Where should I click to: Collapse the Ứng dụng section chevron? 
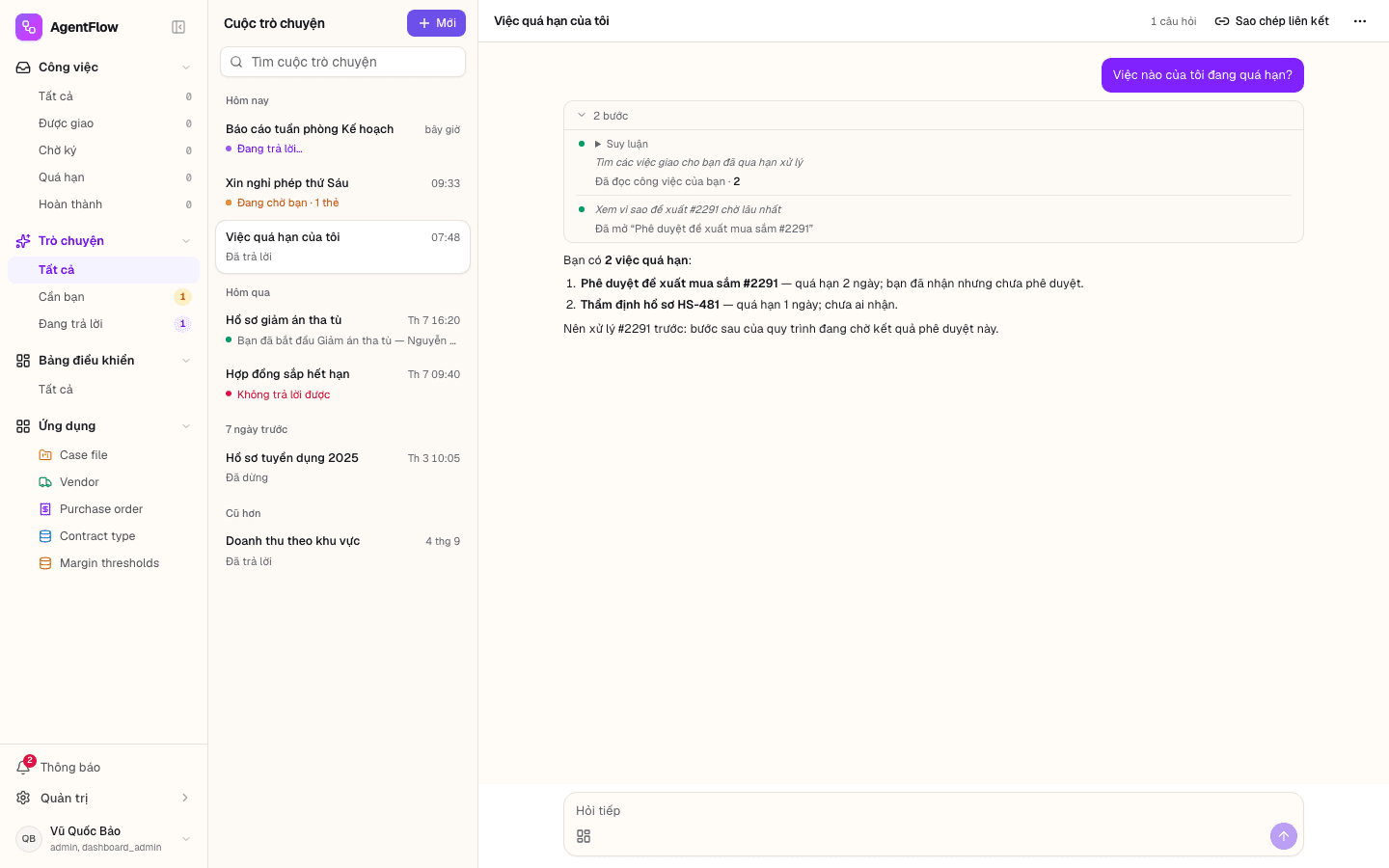coord(186,426)
